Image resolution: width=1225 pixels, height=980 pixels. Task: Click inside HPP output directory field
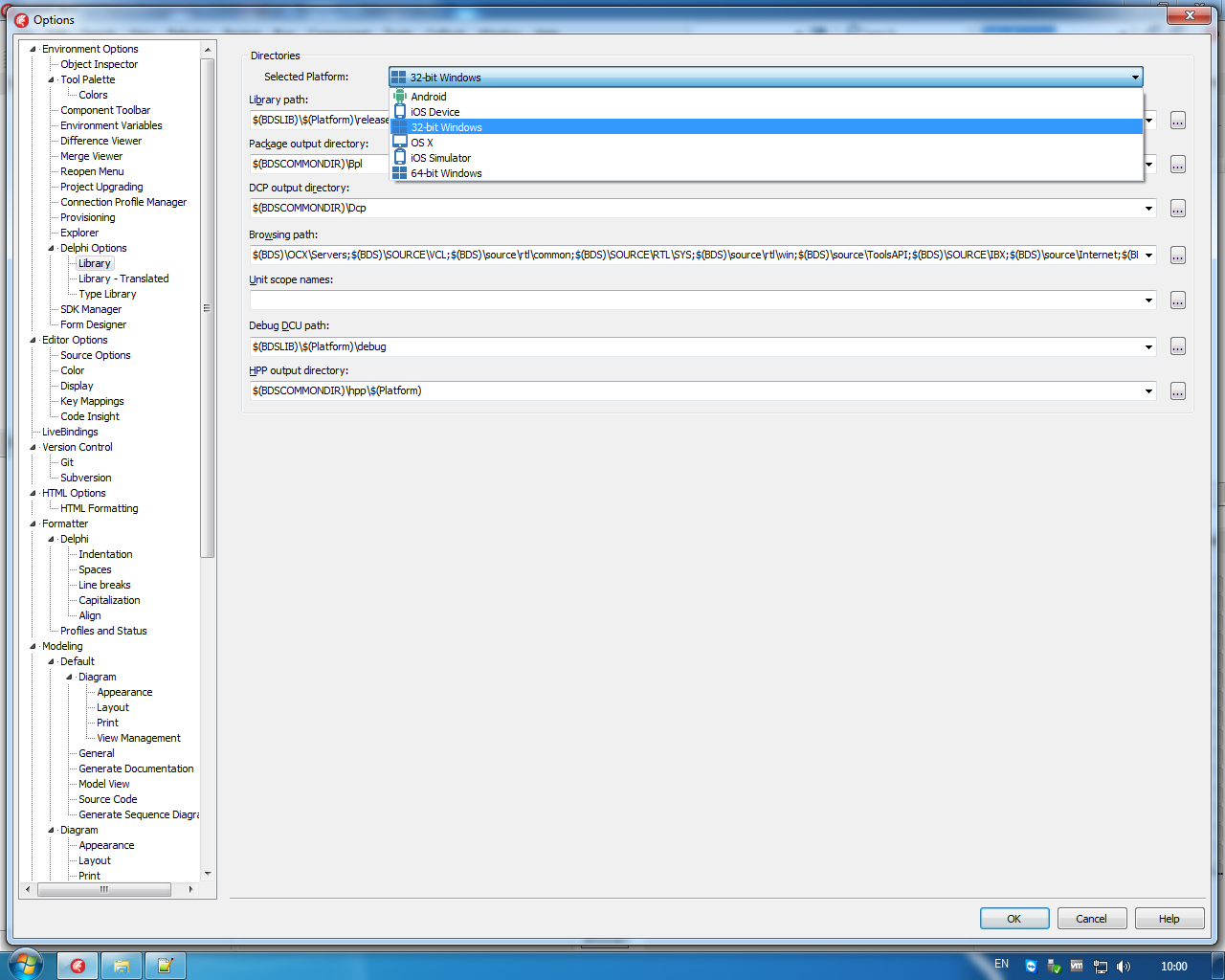point(670,391)
